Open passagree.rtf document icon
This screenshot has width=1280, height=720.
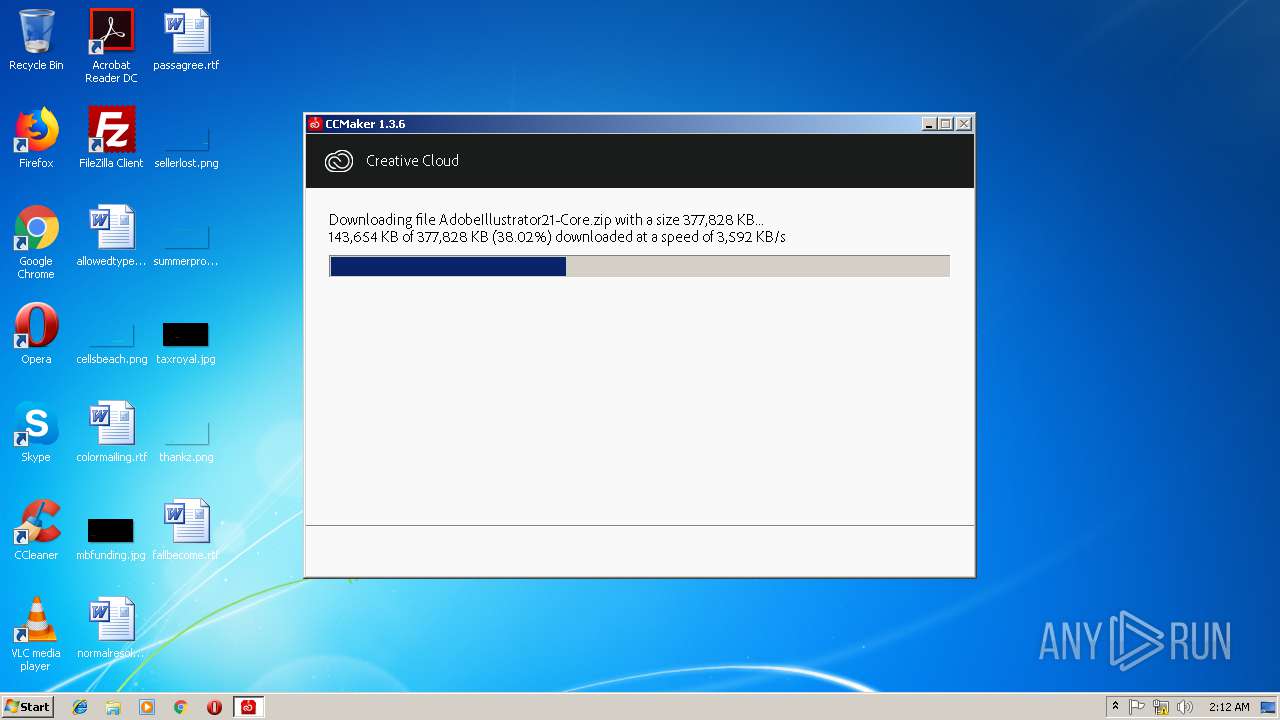186,40
